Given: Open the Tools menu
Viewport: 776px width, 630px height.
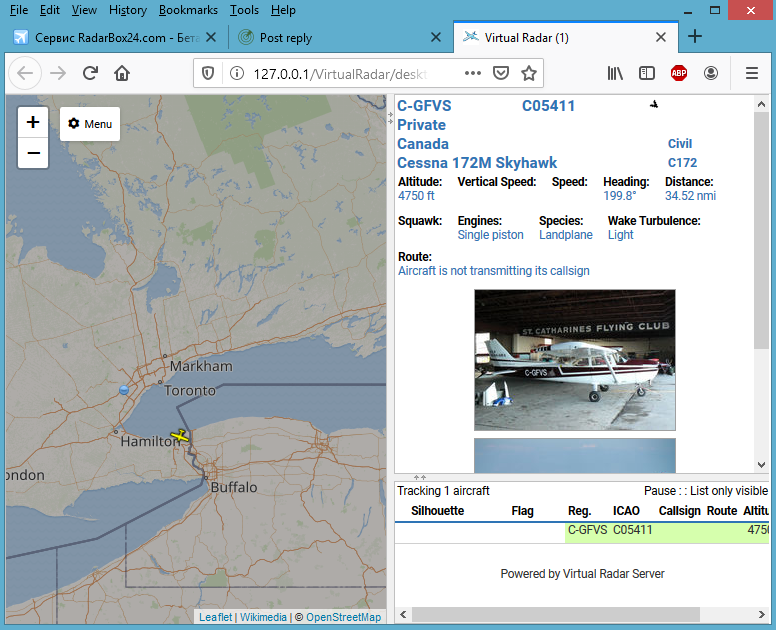Looking at the screenshot, I should 244,10.
